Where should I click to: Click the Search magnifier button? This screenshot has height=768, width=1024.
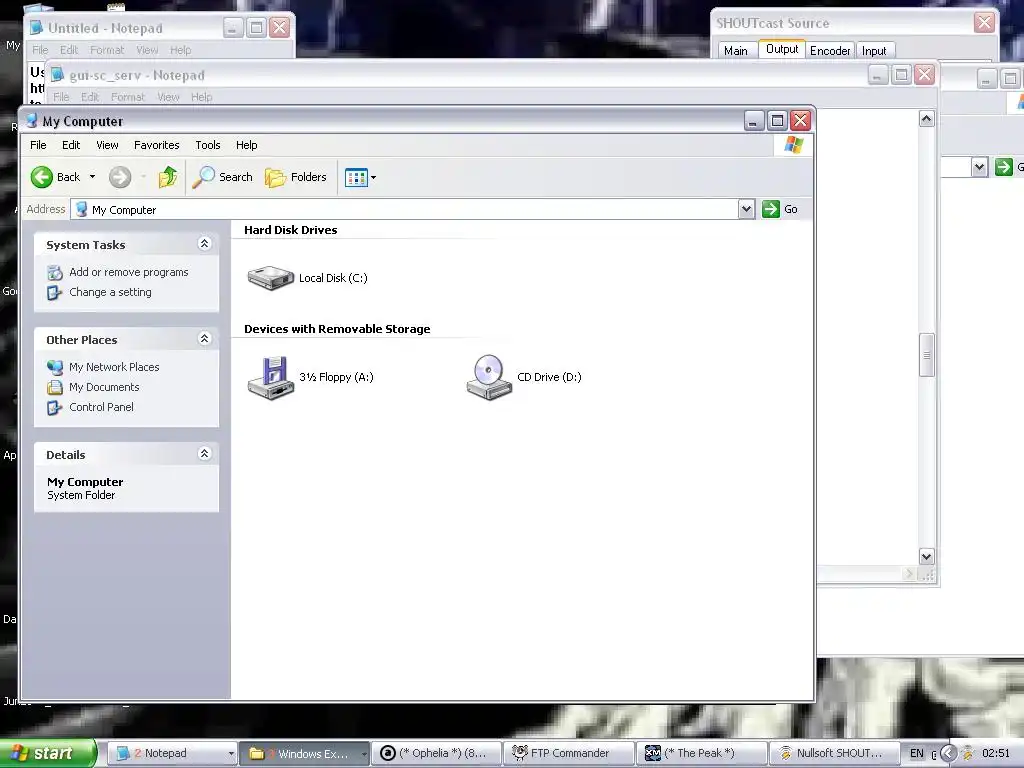click(x=223, y=177)
